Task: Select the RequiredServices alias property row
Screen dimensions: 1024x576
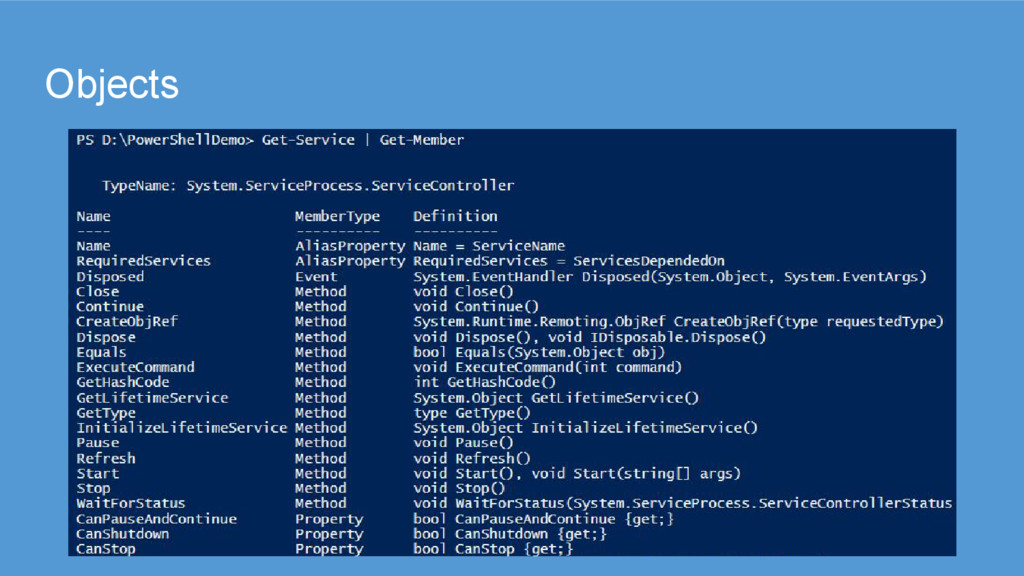Action: pos(143,261)
